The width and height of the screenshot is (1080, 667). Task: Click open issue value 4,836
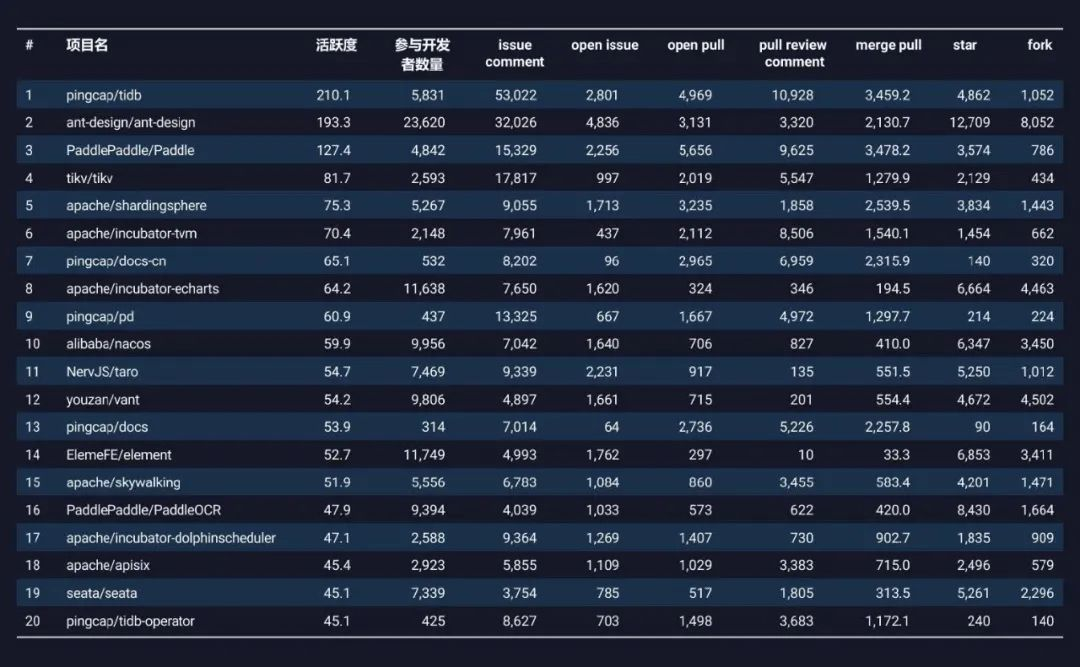click(x=602, y=123)
